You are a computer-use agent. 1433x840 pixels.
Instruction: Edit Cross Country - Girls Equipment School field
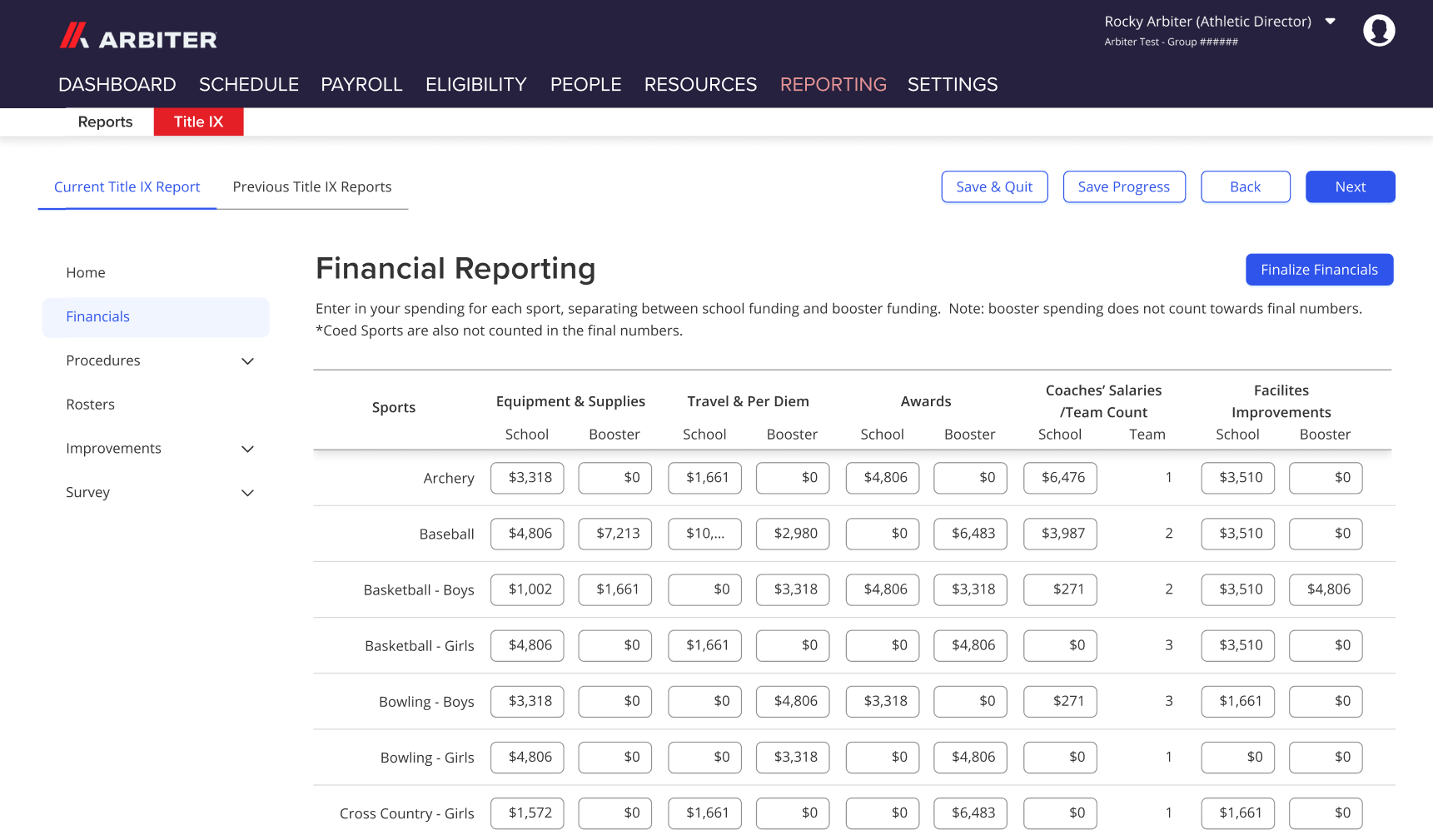click(527, 813)
